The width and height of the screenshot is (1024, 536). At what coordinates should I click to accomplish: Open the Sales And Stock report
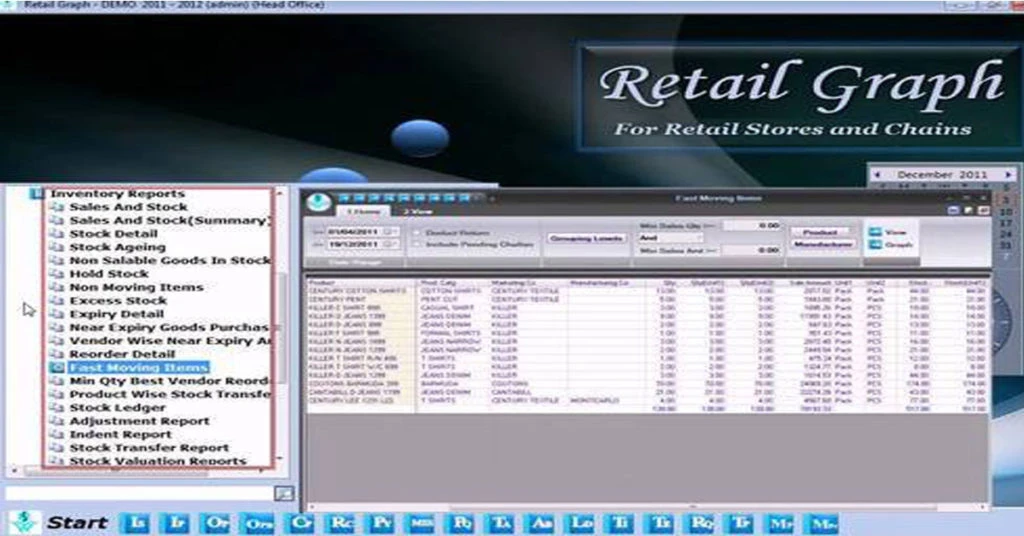pyautogui.click(x=129, y=207)
